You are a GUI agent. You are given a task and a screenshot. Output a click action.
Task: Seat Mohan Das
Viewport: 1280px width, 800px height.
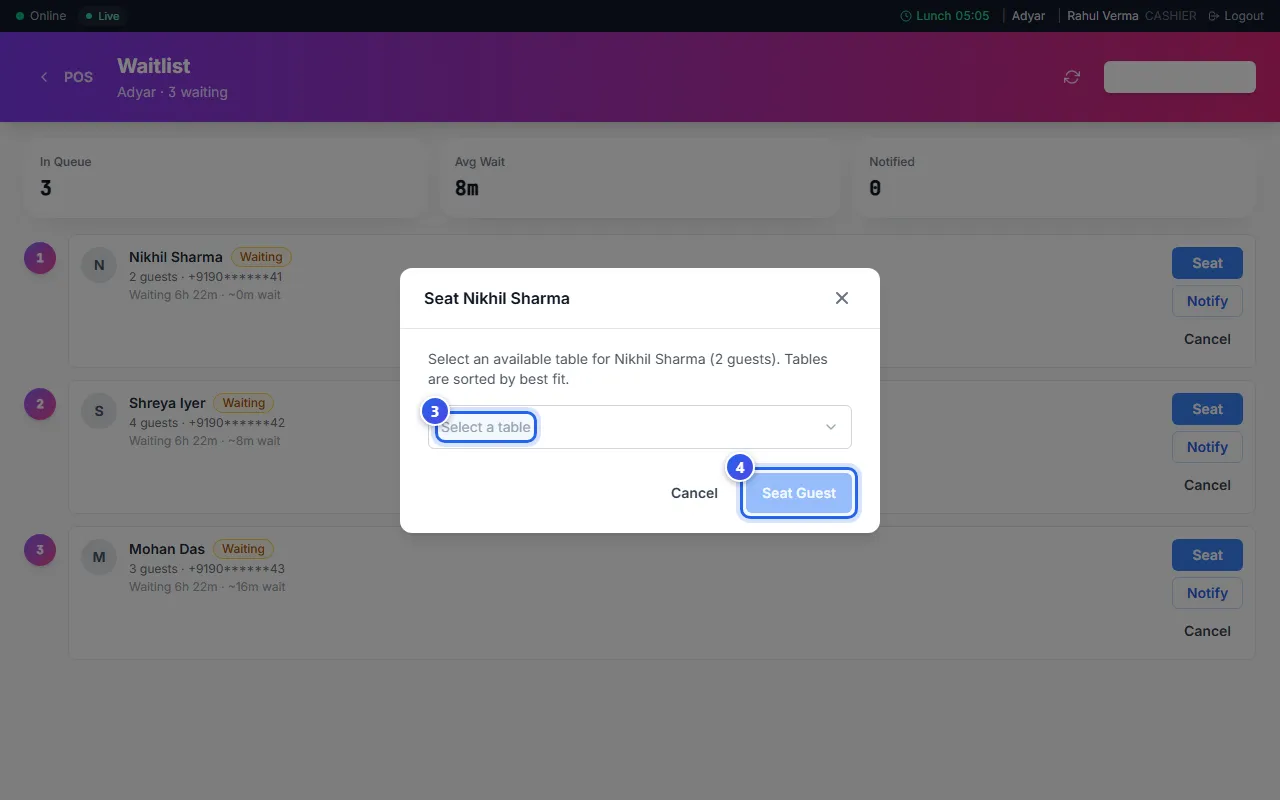[x=1207, y=555]
